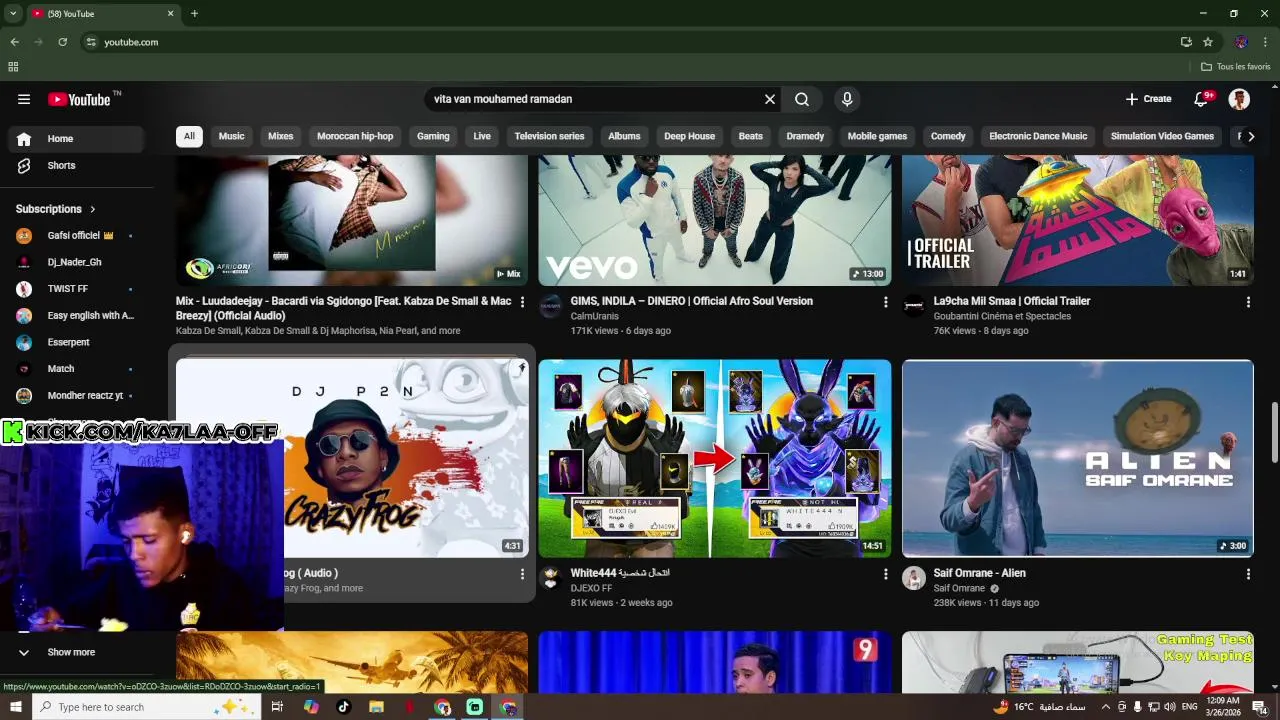Open the account avatar menu
1280x720 pixels.
[x=1239, y=99]
